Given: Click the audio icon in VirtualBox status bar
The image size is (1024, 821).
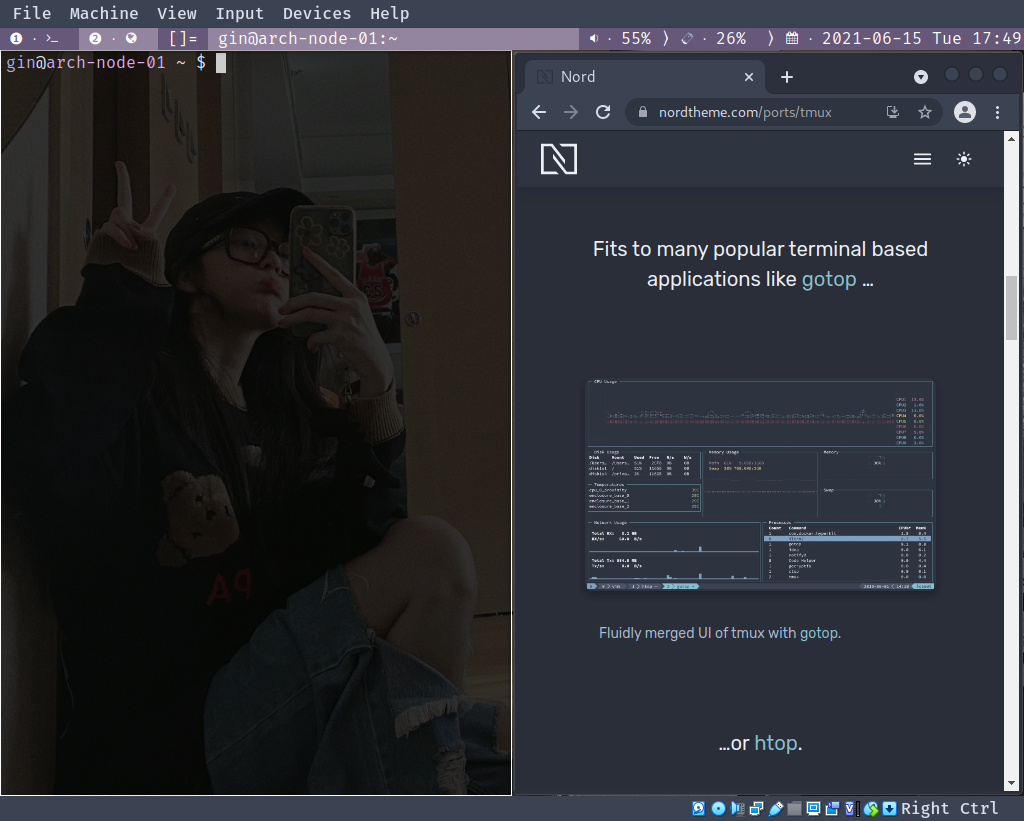Looking at the screenshot, I should click(737, 808).
